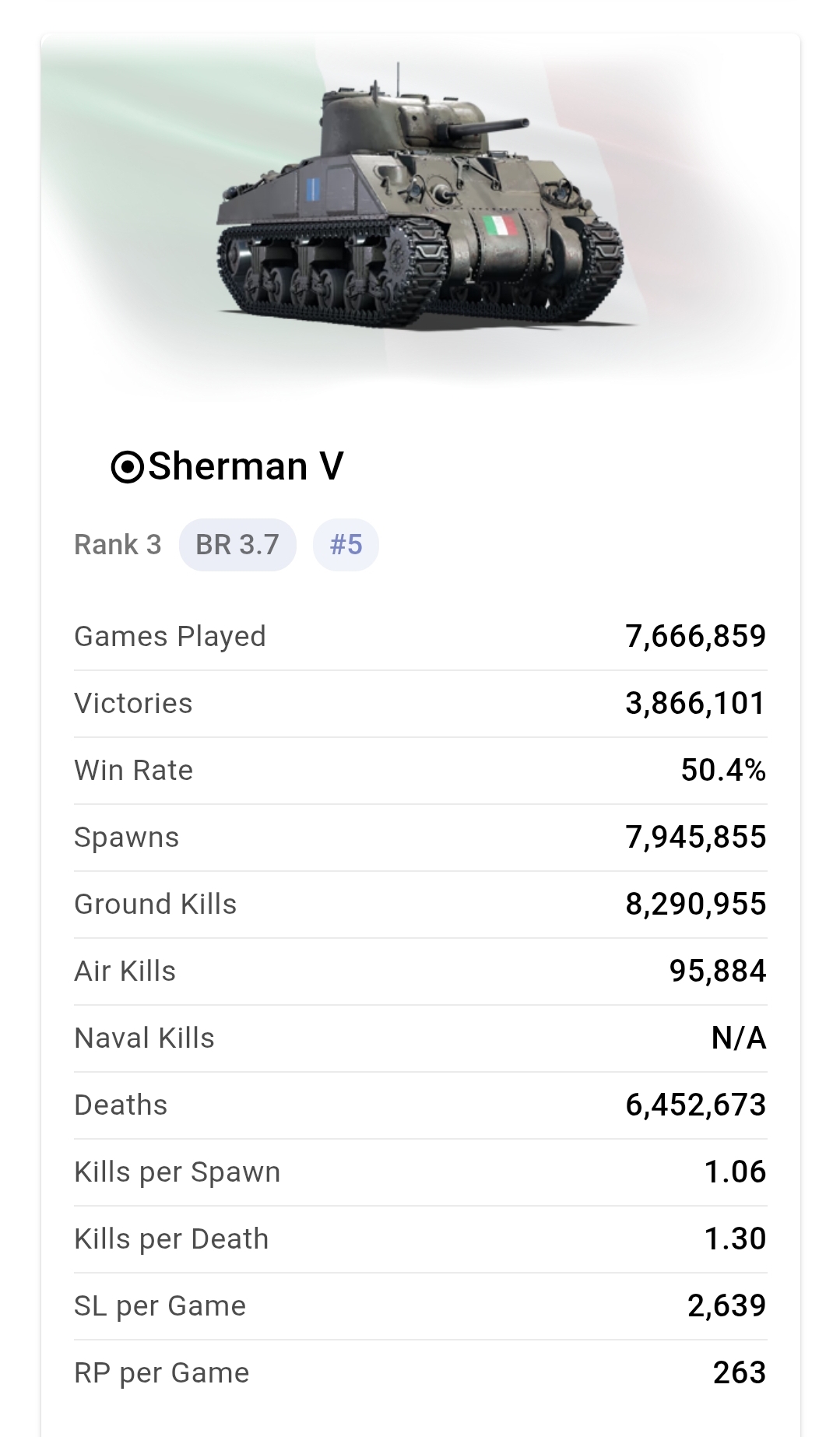Select the Ground Kills value 8,290,955
Image resolution: width=840 pixels, height=1437 pixels.
695,905
